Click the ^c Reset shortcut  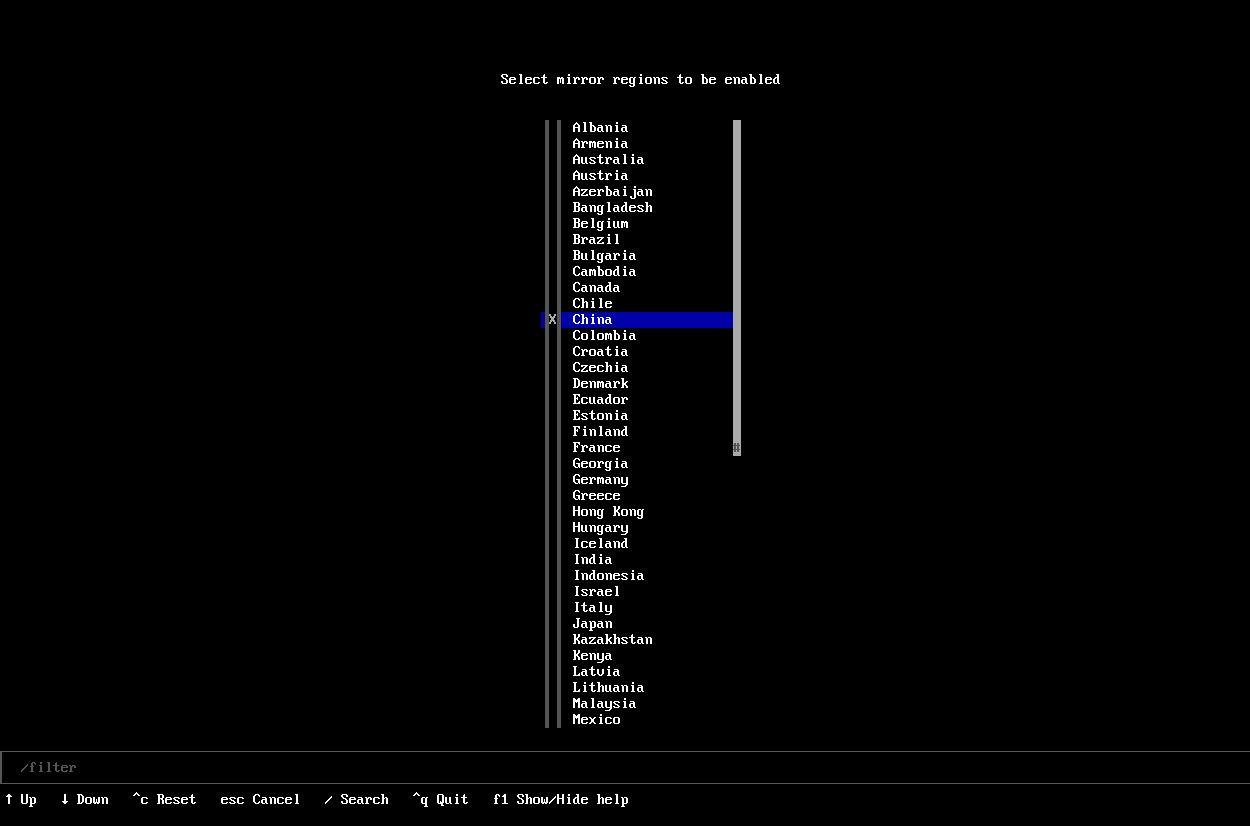point(164,800)
